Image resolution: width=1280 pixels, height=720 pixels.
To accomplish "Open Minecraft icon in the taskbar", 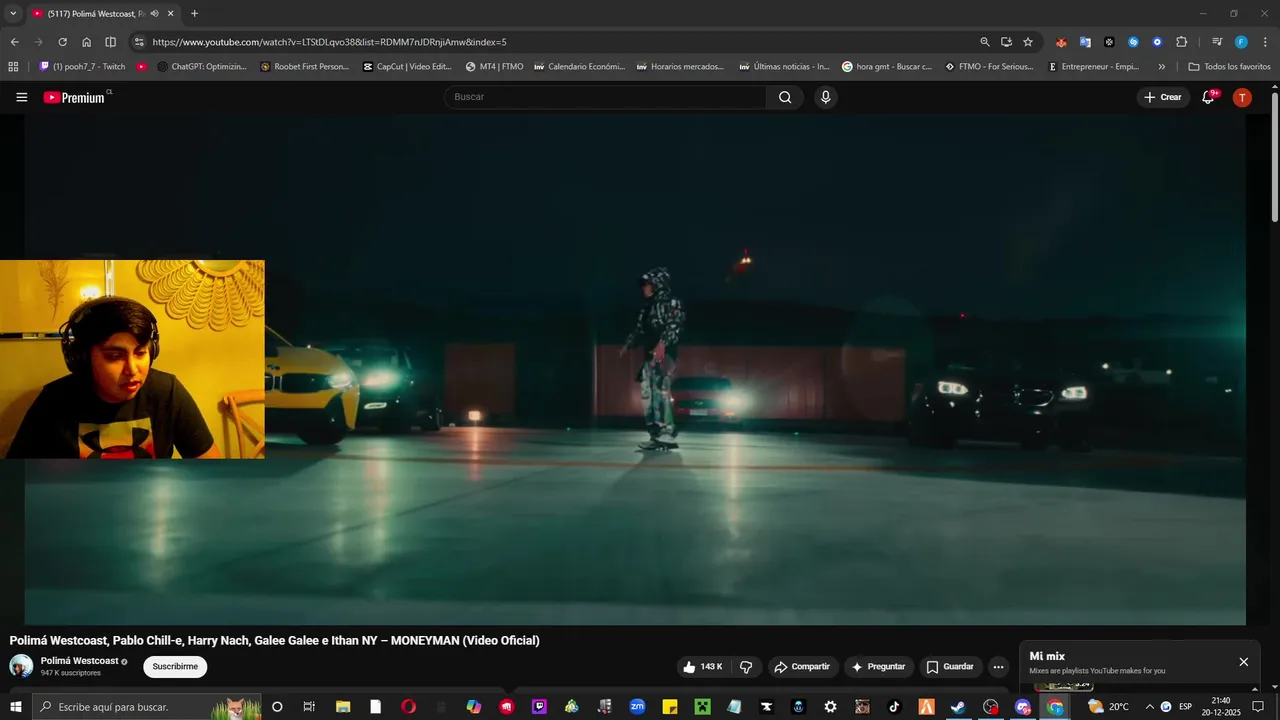I will pyautogui.click(x=702, y=707).
